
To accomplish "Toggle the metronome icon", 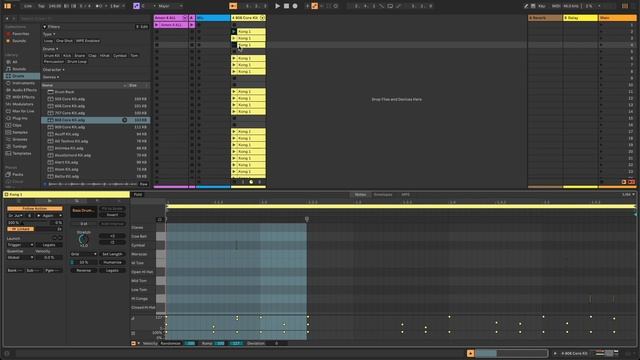I will pyautogui.click(x=99, y=6).
